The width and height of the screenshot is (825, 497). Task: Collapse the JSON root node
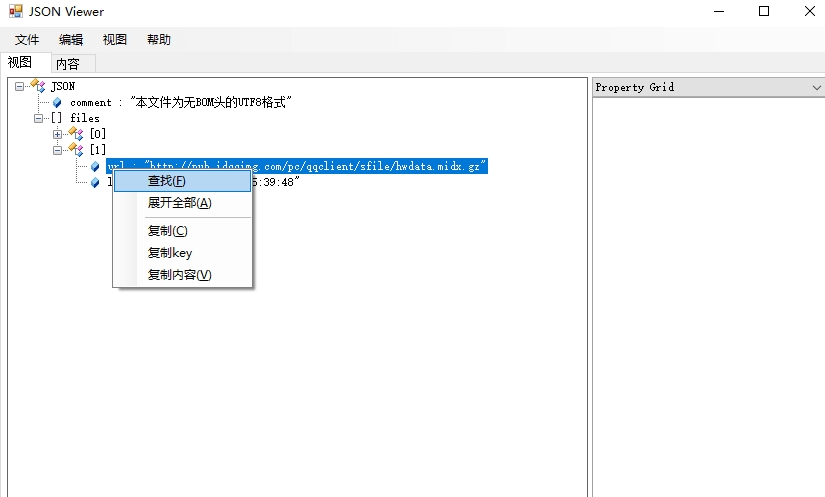19,86
